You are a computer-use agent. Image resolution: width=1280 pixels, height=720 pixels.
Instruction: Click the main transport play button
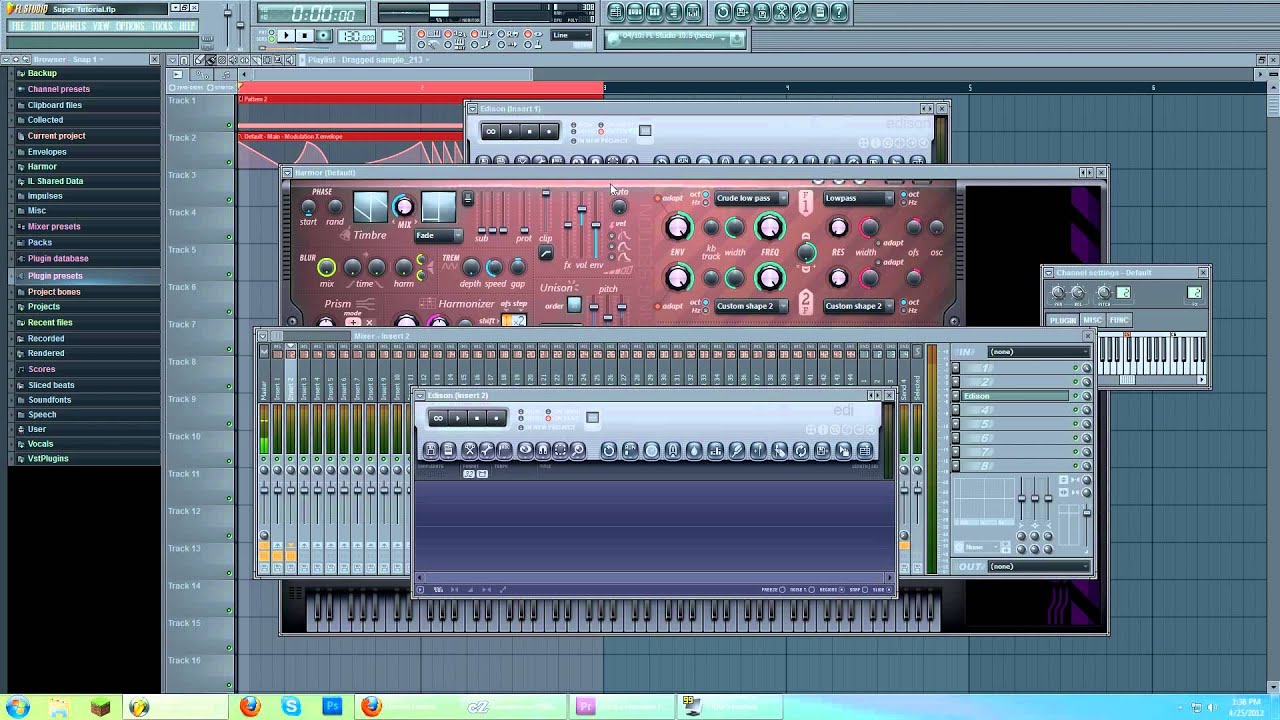286,36
